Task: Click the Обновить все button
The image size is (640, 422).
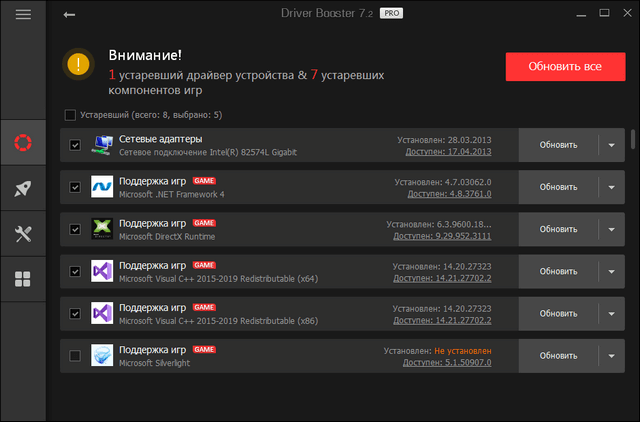Action: point(565,67)
